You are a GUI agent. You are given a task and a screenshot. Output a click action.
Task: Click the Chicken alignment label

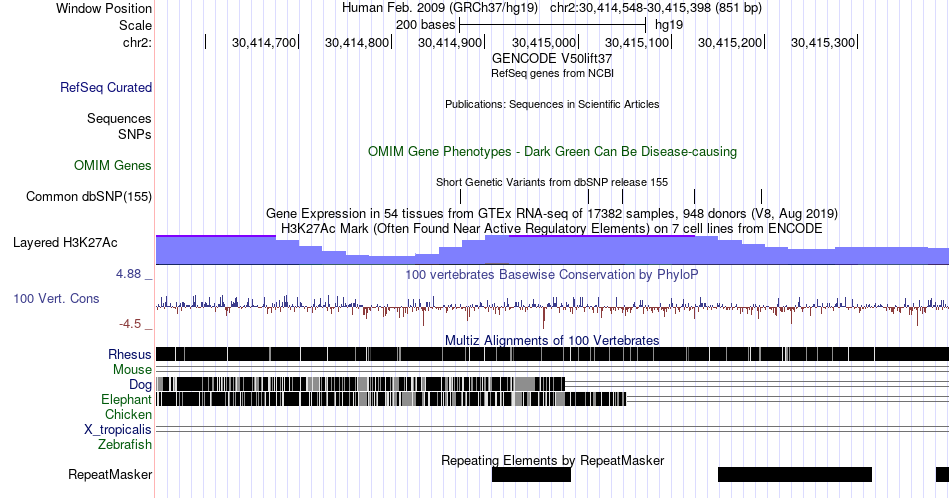128,414
